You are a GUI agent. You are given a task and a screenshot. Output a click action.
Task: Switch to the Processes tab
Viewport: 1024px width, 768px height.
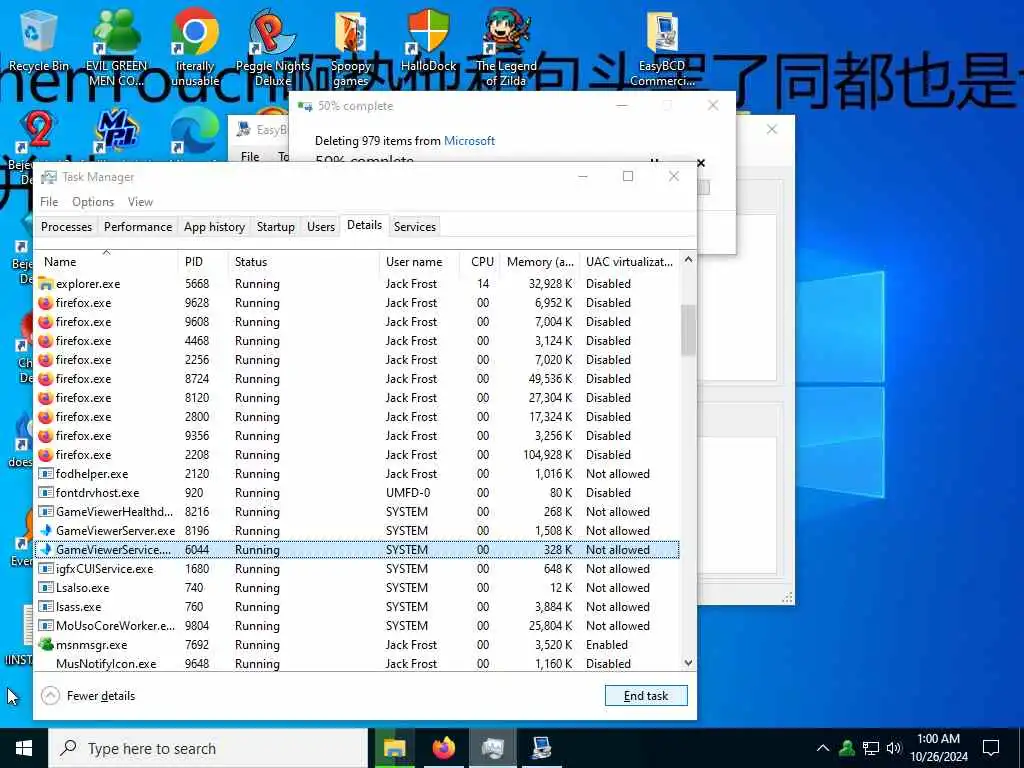pos(67,227)
